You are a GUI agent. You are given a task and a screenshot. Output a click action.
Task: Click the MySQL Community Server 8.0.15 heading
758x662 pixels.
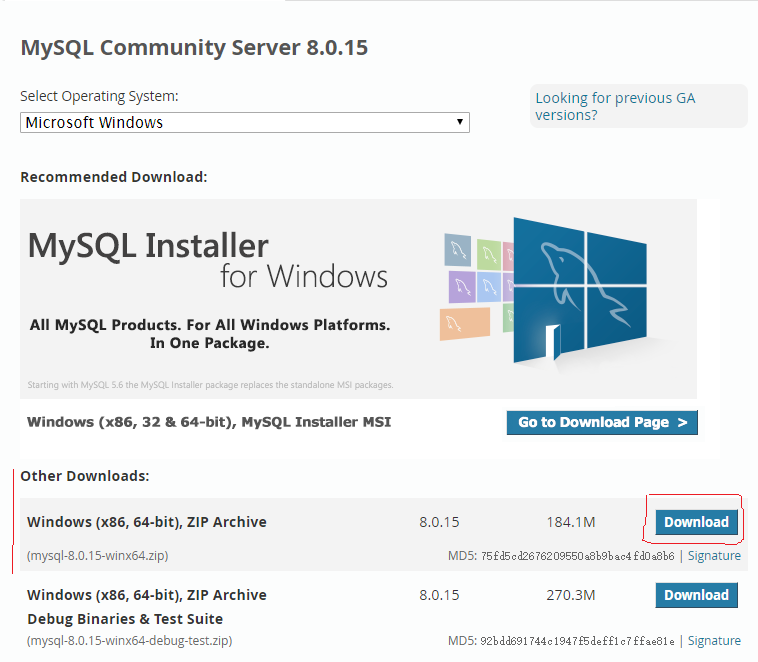194,48
